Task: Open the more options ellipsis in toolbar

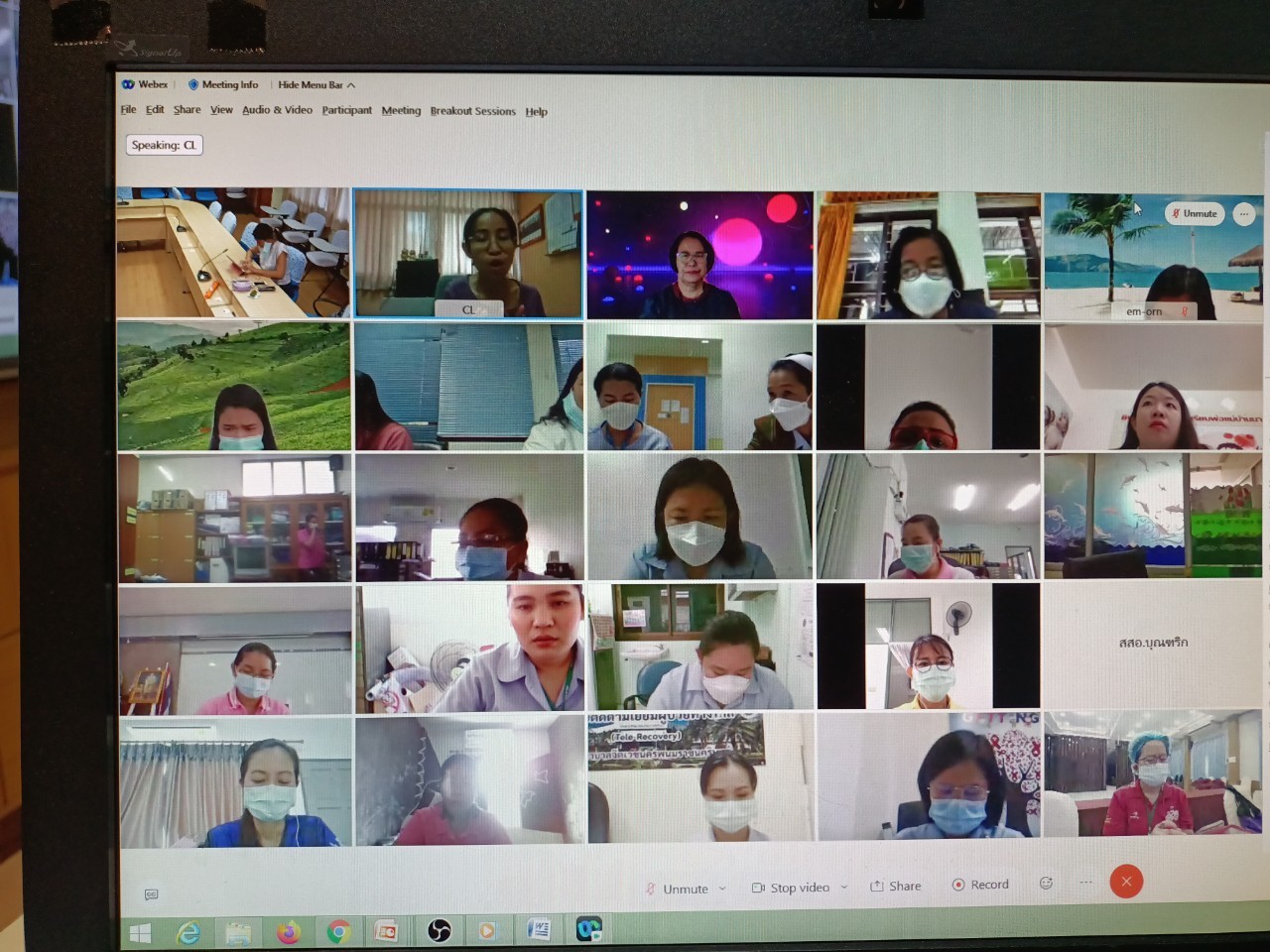Action: (x=1085, y=883)
